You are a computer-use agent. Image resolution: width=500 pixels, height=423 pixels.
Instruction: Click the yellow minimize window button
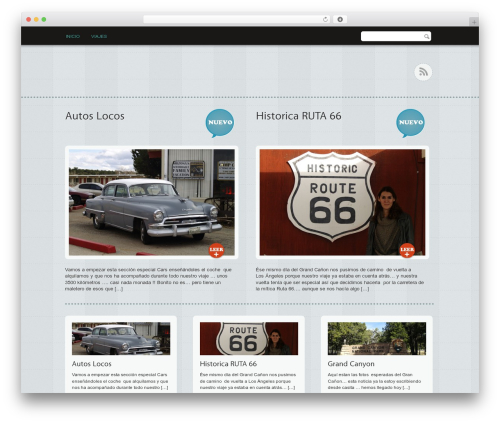pyautogui.click(x=36, y=19)
